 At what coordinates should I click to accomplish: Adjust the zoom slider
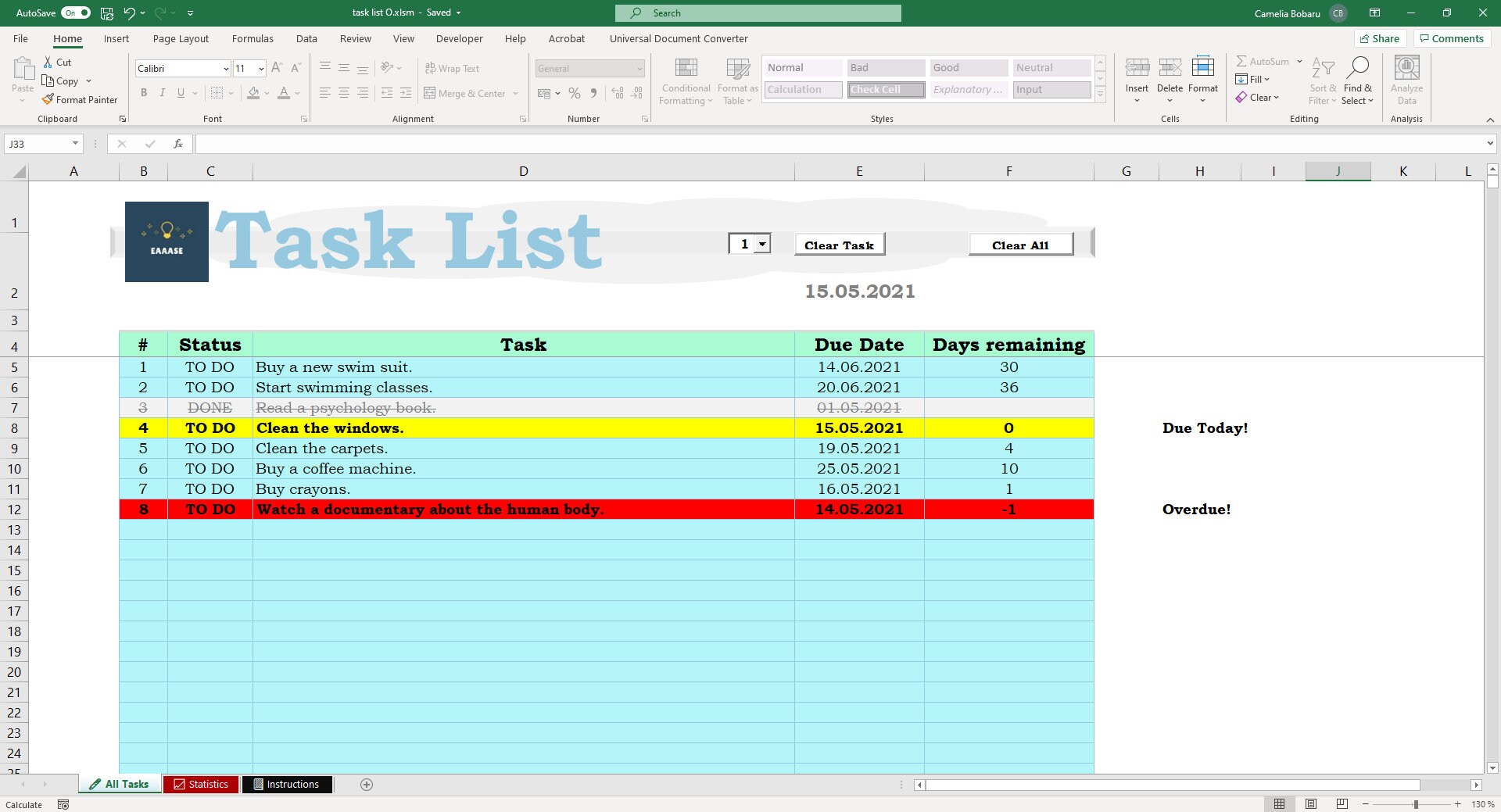click(x=1418, y=804)
